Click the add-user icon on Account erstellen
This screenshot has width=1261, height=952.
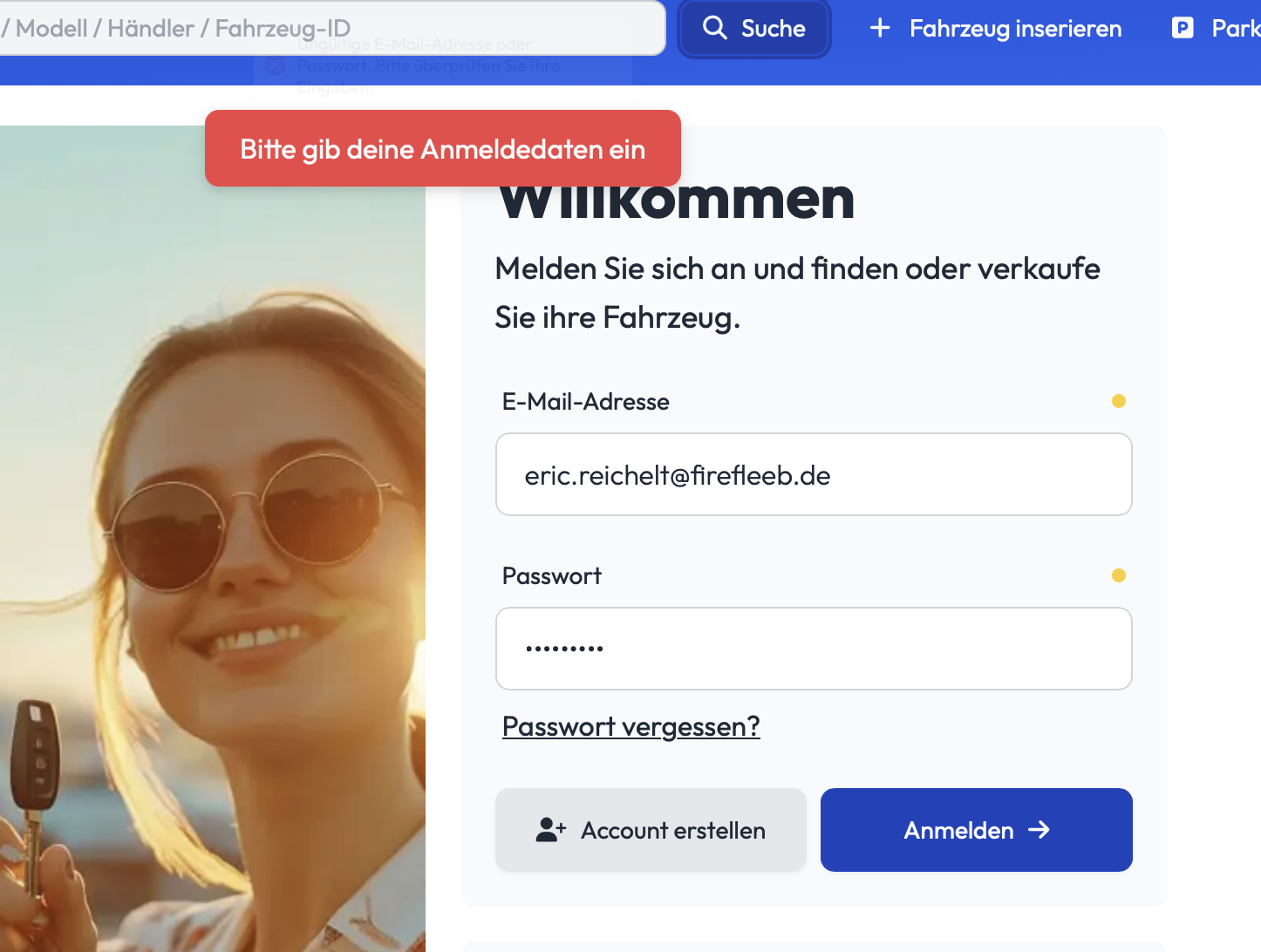point(550,830)
